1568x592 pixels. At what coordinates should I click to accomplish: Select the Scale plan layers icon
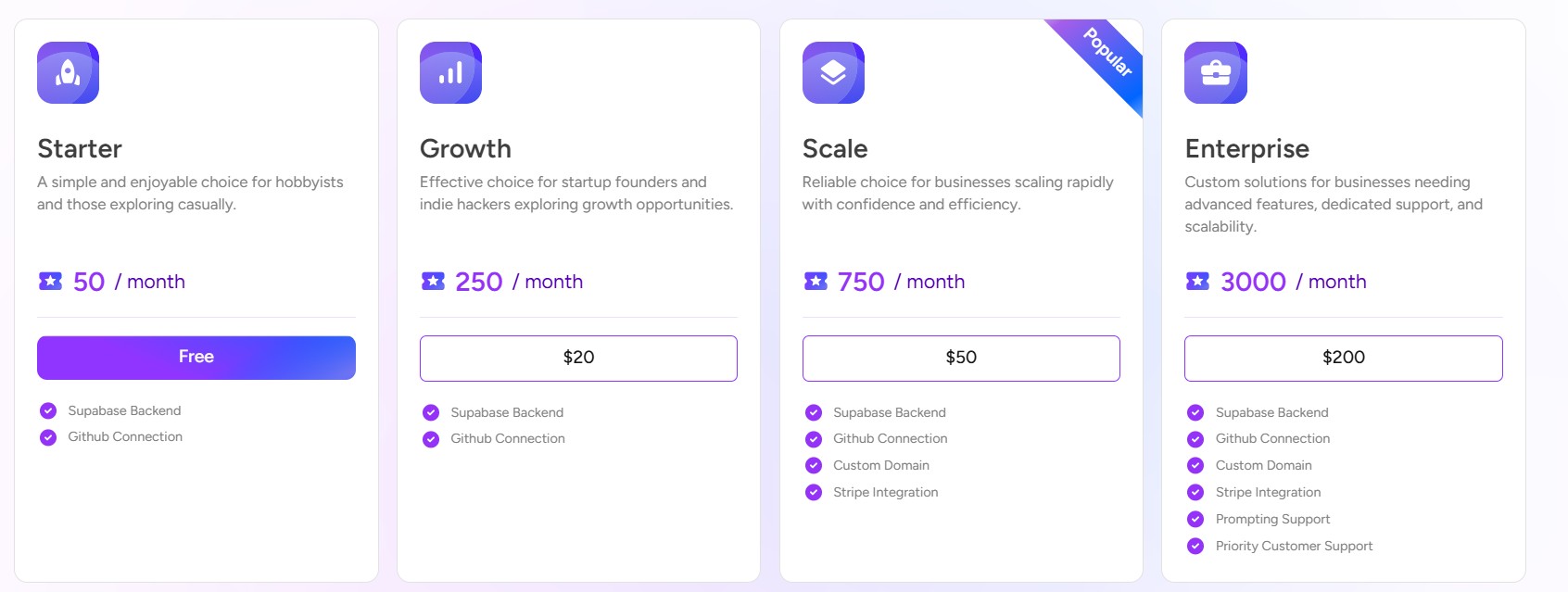click(833, 72)
